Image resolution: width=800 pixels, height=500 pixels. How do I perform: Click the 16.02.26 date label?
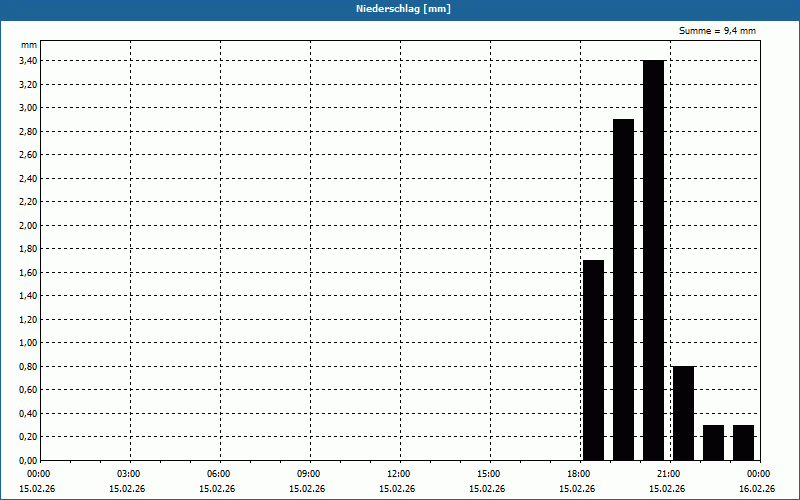pos(757,489)
